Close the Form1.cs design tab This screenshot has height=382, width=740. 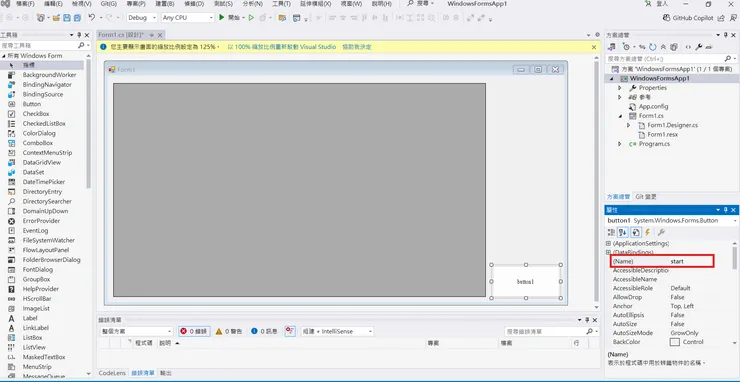[160, 35]
